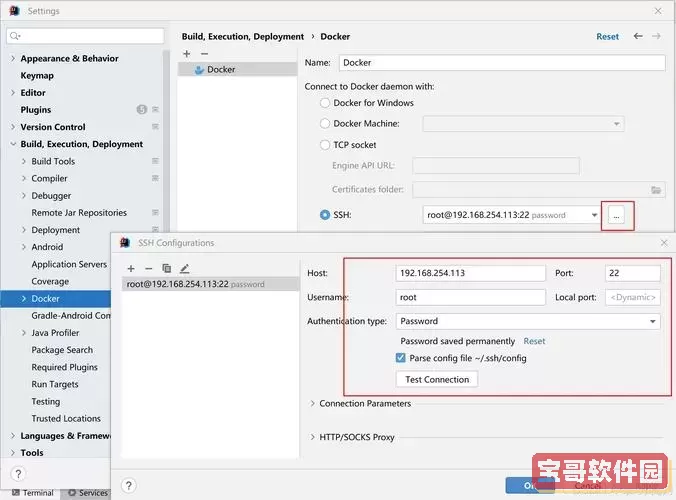Browse certificates folder icon
The width and height of the screenshot is (676, 500).
(656, 190)
